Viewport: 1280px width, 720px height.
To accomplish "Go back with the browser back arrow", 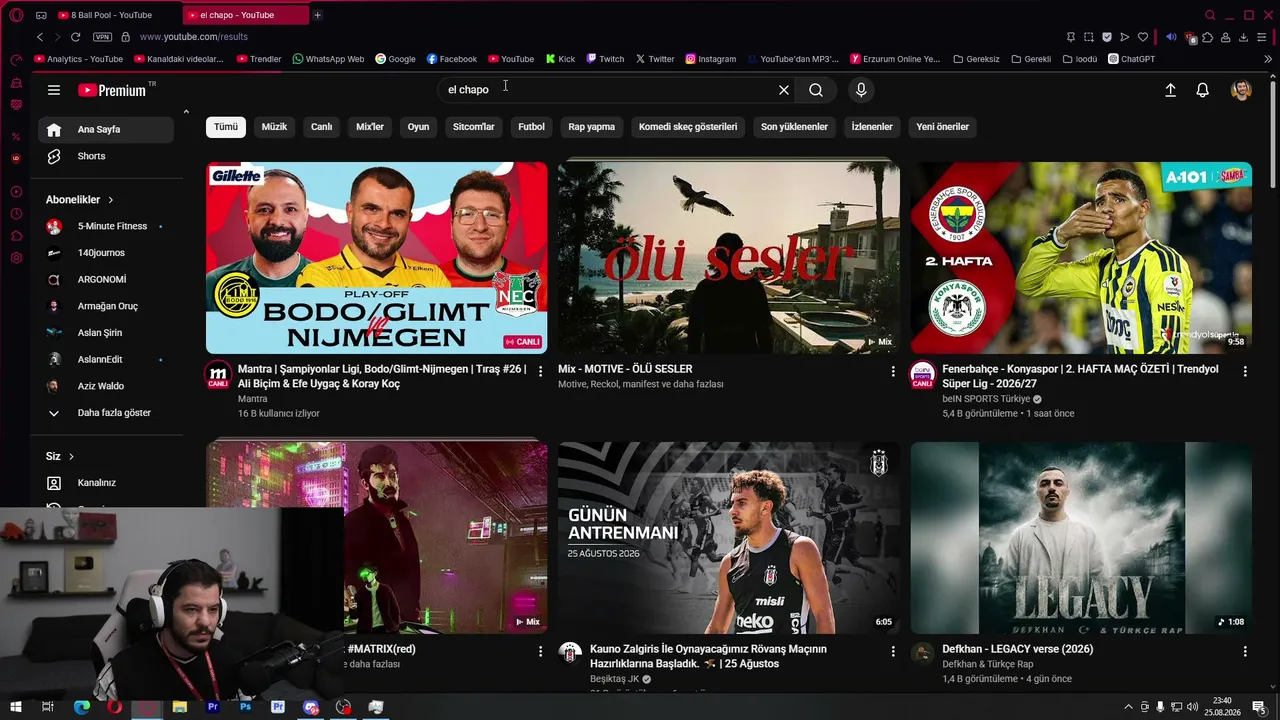I will 40,37.
